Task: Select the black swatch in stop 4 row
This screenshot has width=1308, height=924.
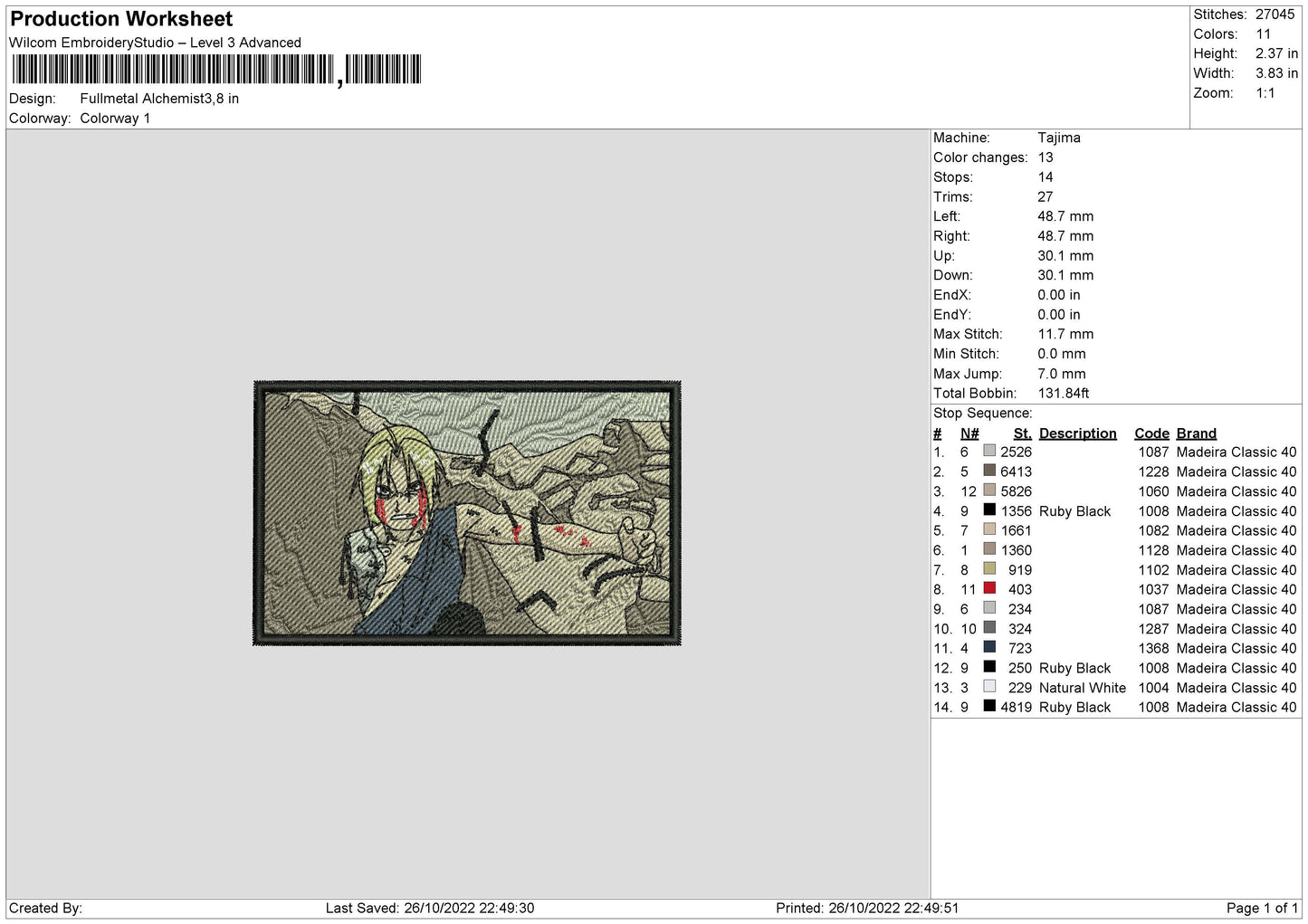Action: tap(989, 510)
